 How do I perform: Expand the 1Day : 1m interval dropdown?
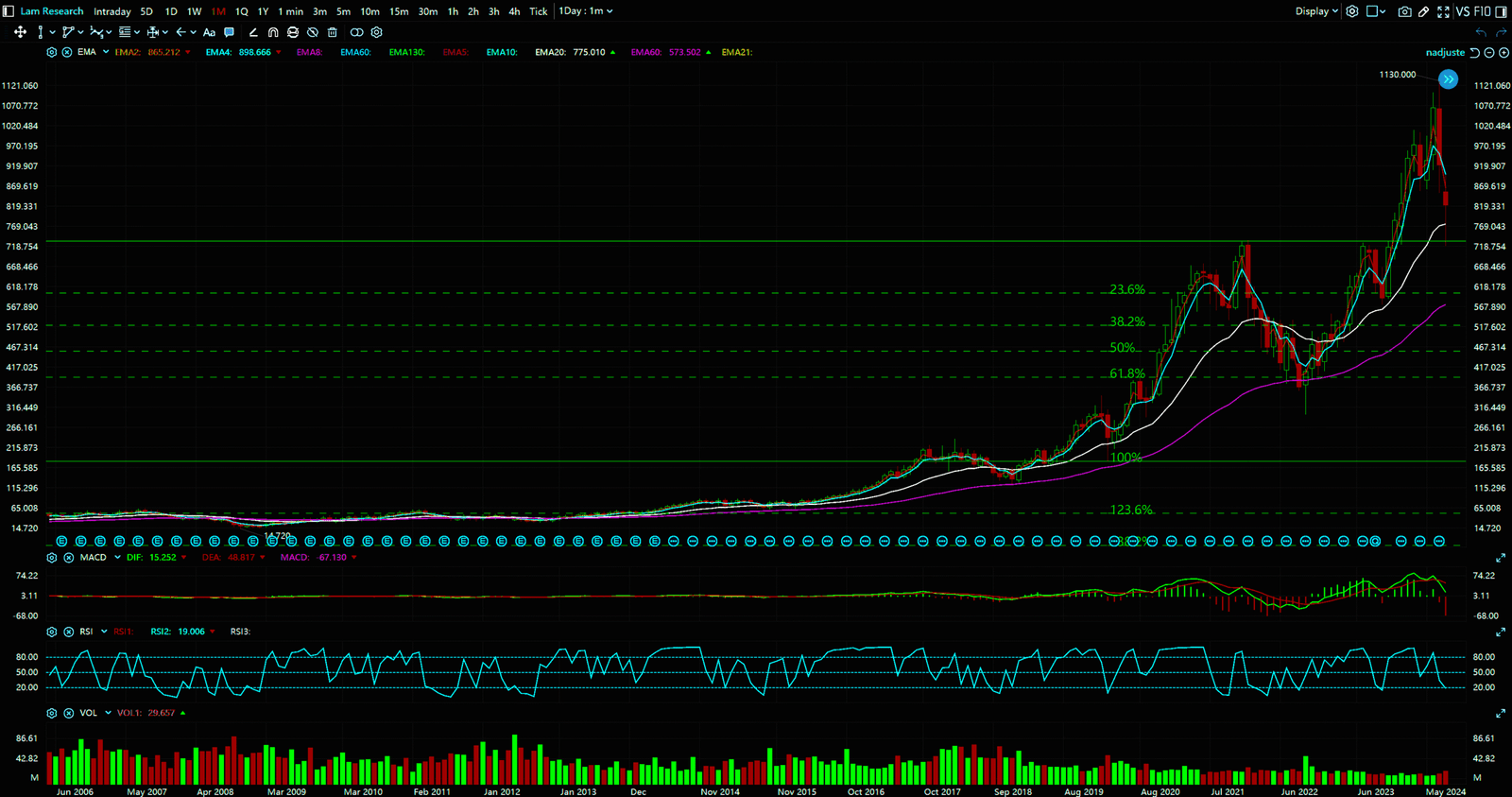pyautogui.click(x=585, y=11)
